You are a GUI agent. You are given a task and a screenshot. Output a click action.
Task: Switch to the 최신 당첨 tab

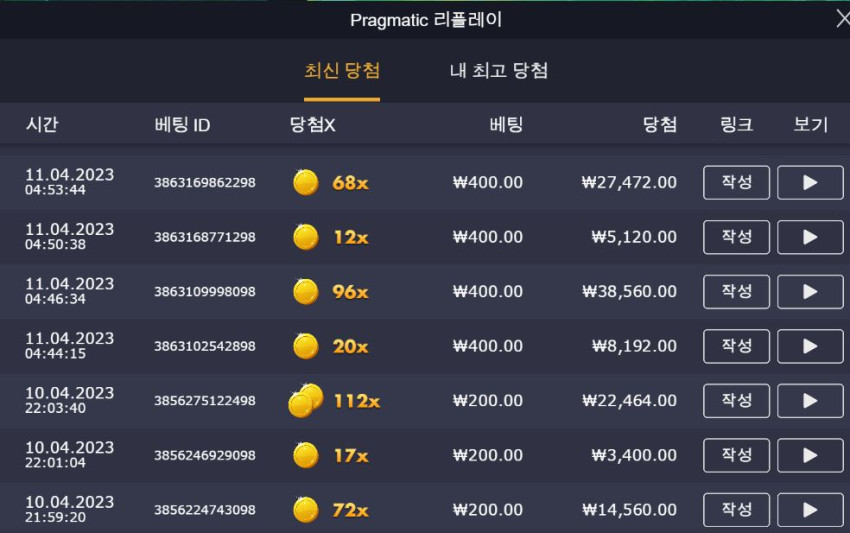coord(342,71)
